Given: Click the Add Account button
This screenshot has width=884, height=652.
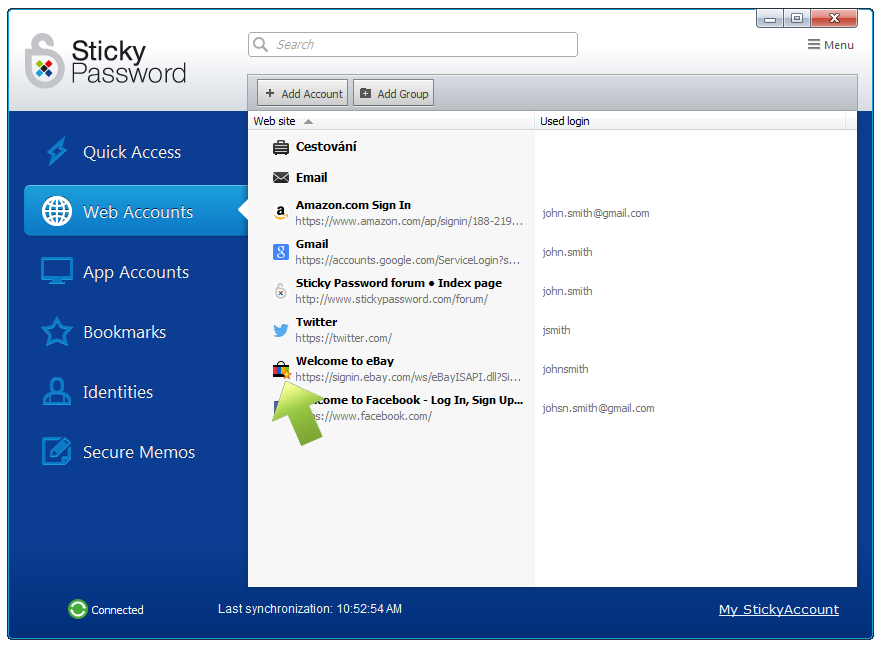Looking at the screenshot, I should (303, 93).
